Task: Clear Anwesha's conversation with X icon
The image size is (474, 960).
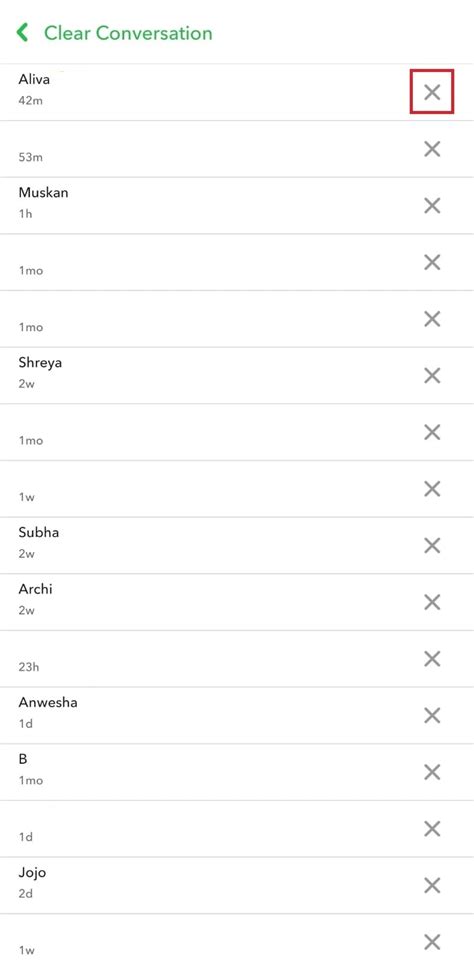Action: [x=432, y=715]
